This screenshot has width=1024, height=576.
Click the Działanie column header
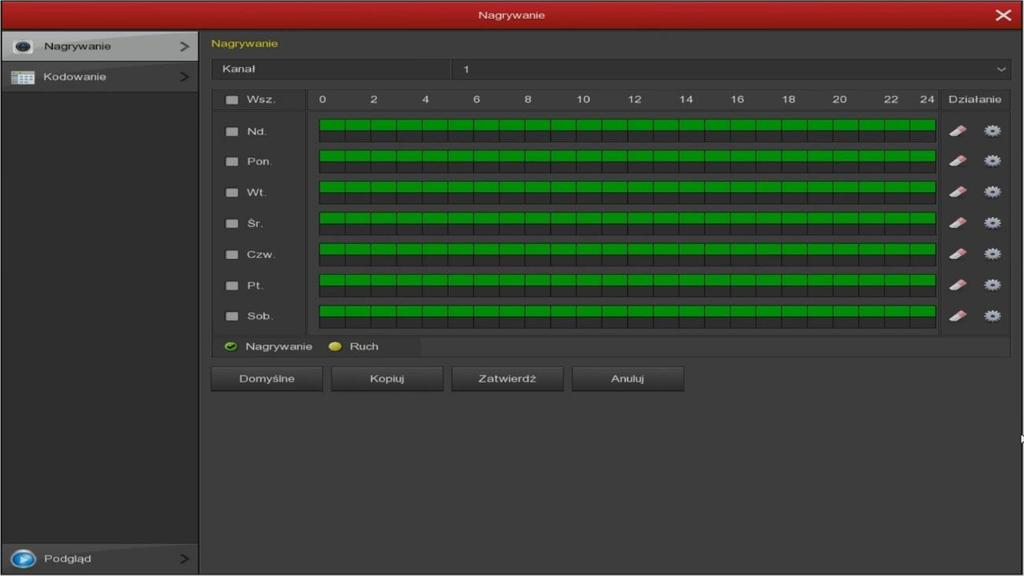974,99
